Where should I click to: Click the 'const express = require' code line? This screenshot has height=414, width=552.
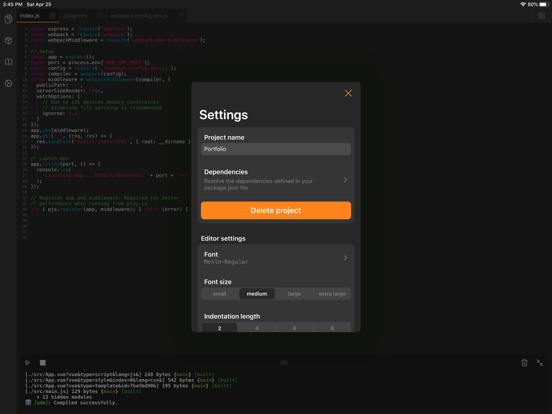click(81, 29)
